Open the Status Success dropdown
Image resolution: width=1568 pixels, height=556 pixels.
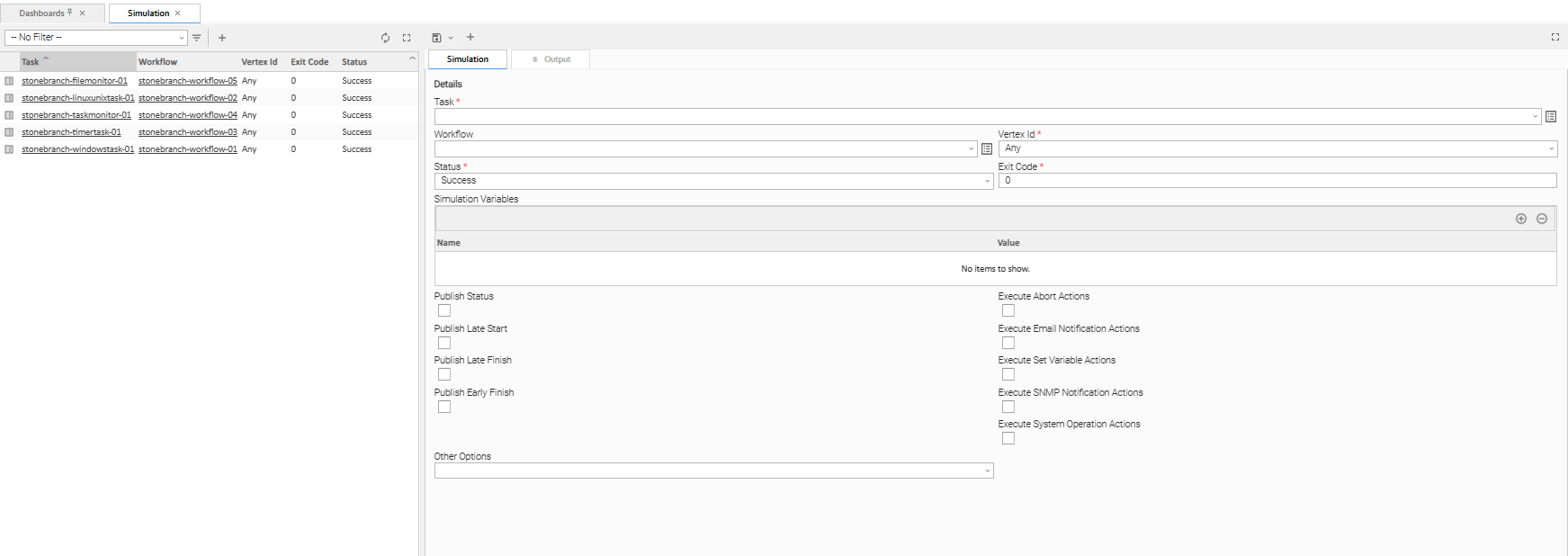point(713,181)
